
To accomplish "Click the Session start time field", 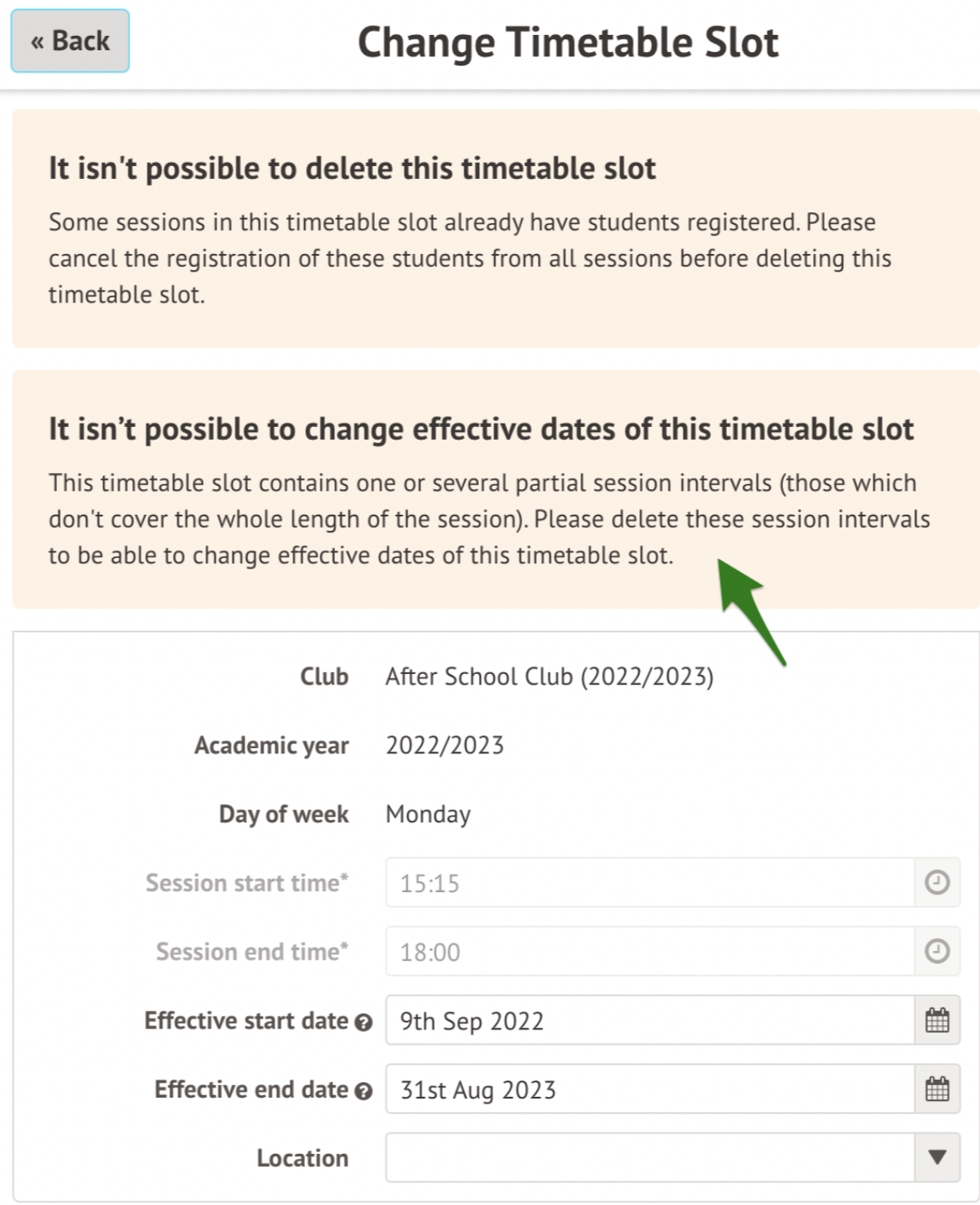I will 649,883.
